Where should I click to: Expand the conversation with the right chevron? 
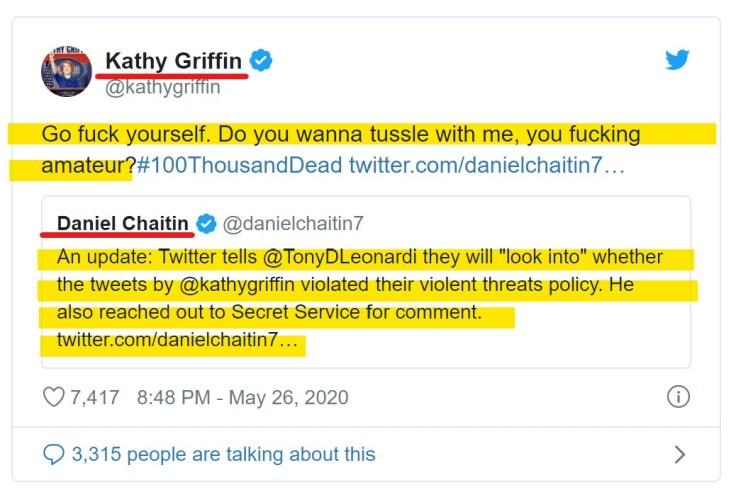[x=680, y=454]
